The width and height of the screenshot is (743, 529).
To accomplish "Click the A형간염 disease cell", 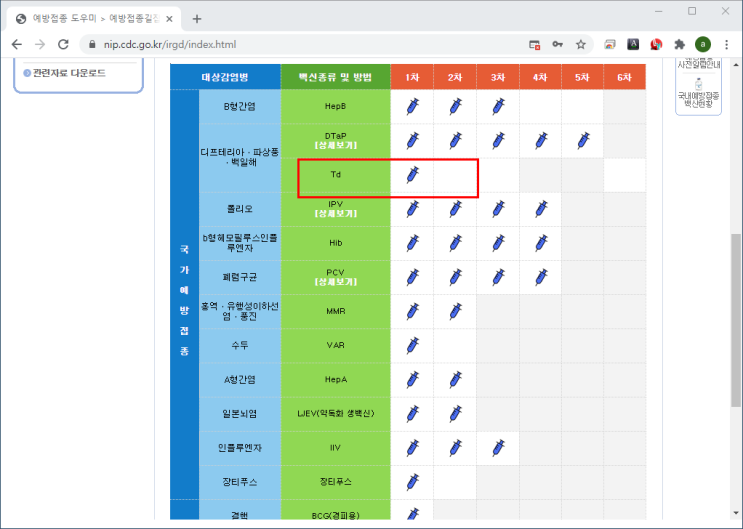I will pyautogui.click(x=240, y=380).
